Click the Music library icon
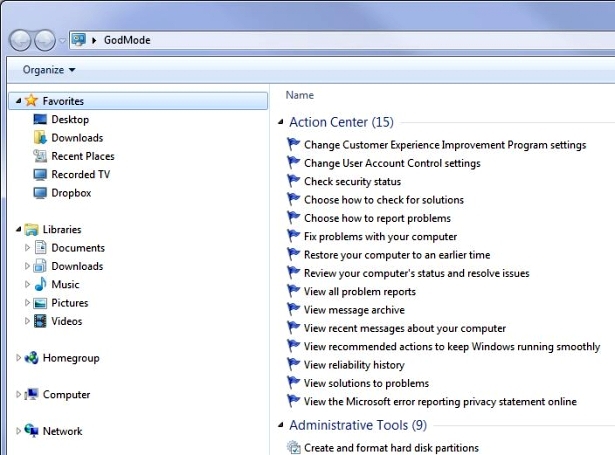Image resolution: width=615 pixels, height=455 pixels. pos(41,285)
